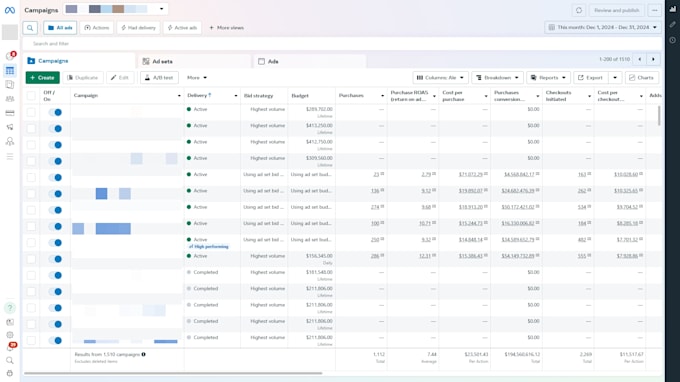Click the horizontal scrollbar under the table

click(173, 373)
